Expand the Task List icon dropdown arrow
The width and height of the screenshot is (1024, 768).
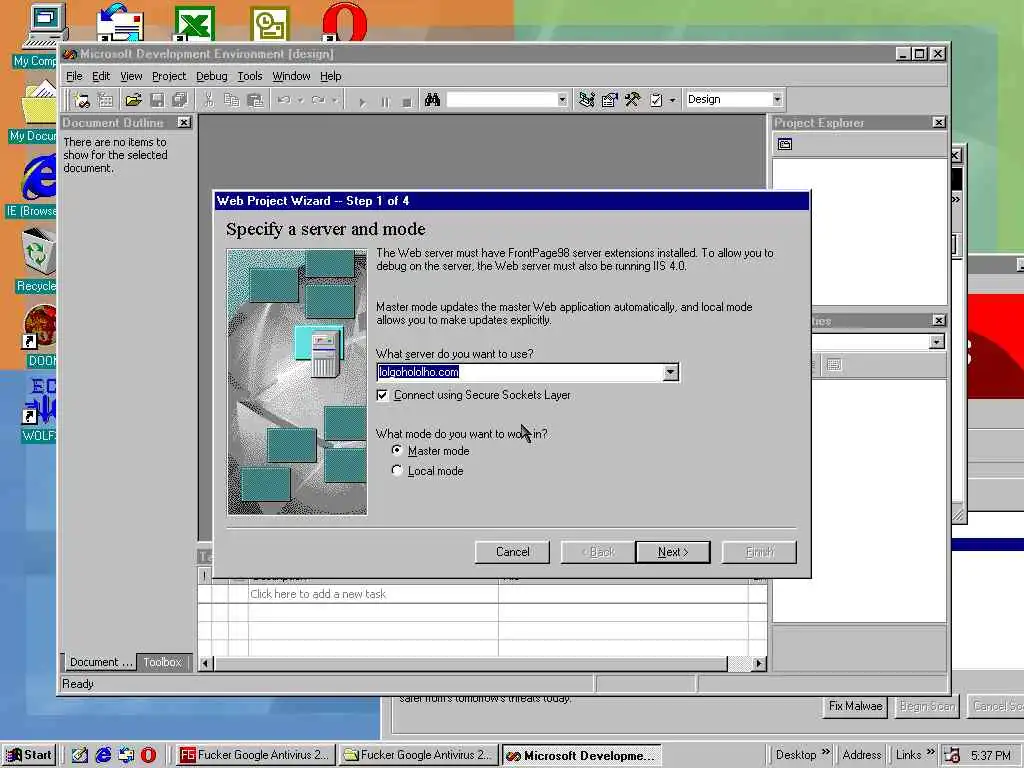[673, 100]
